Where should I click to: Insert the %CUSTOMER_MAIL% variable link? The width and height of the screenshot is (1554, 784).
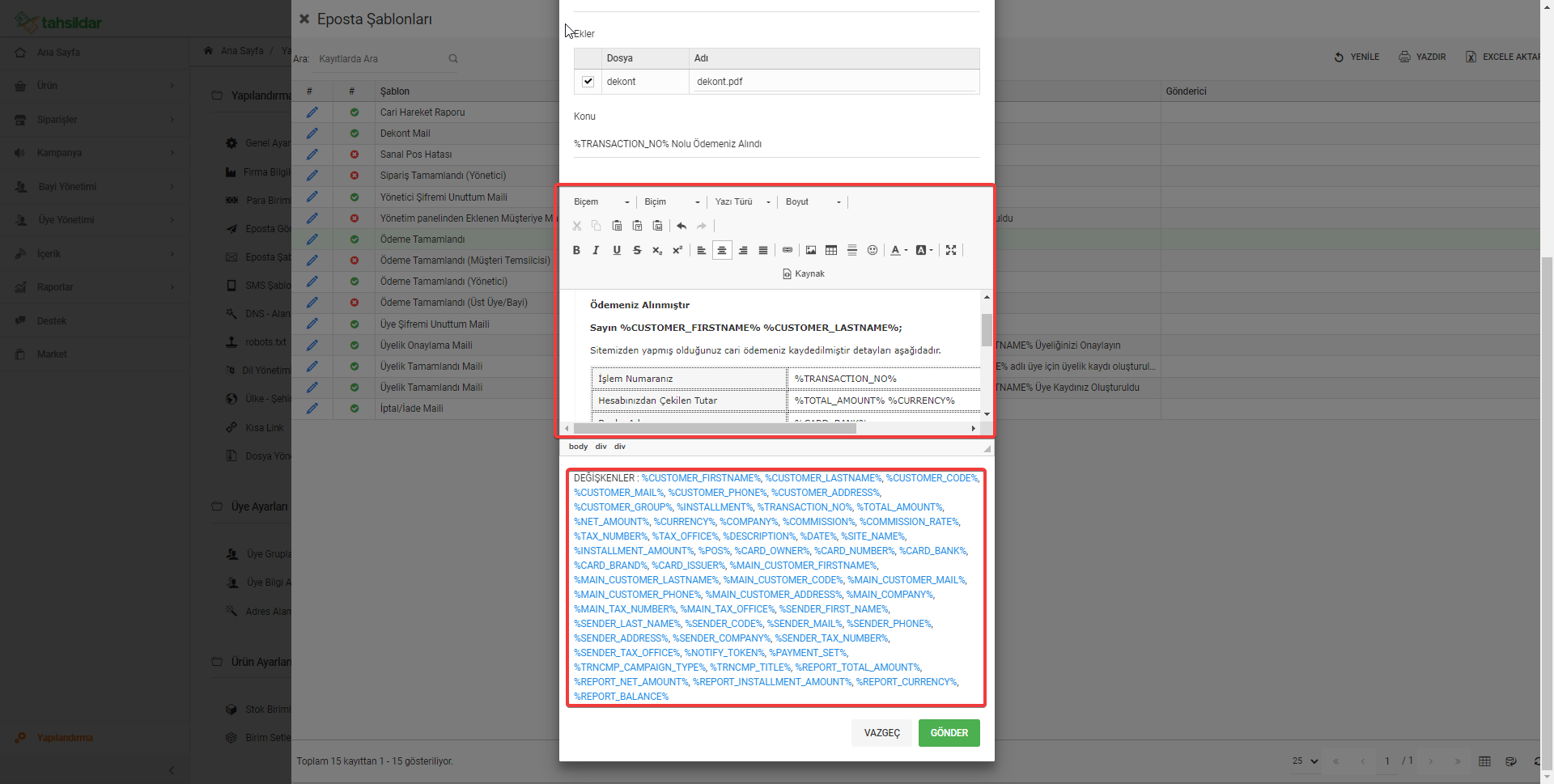tap(618, 493)
